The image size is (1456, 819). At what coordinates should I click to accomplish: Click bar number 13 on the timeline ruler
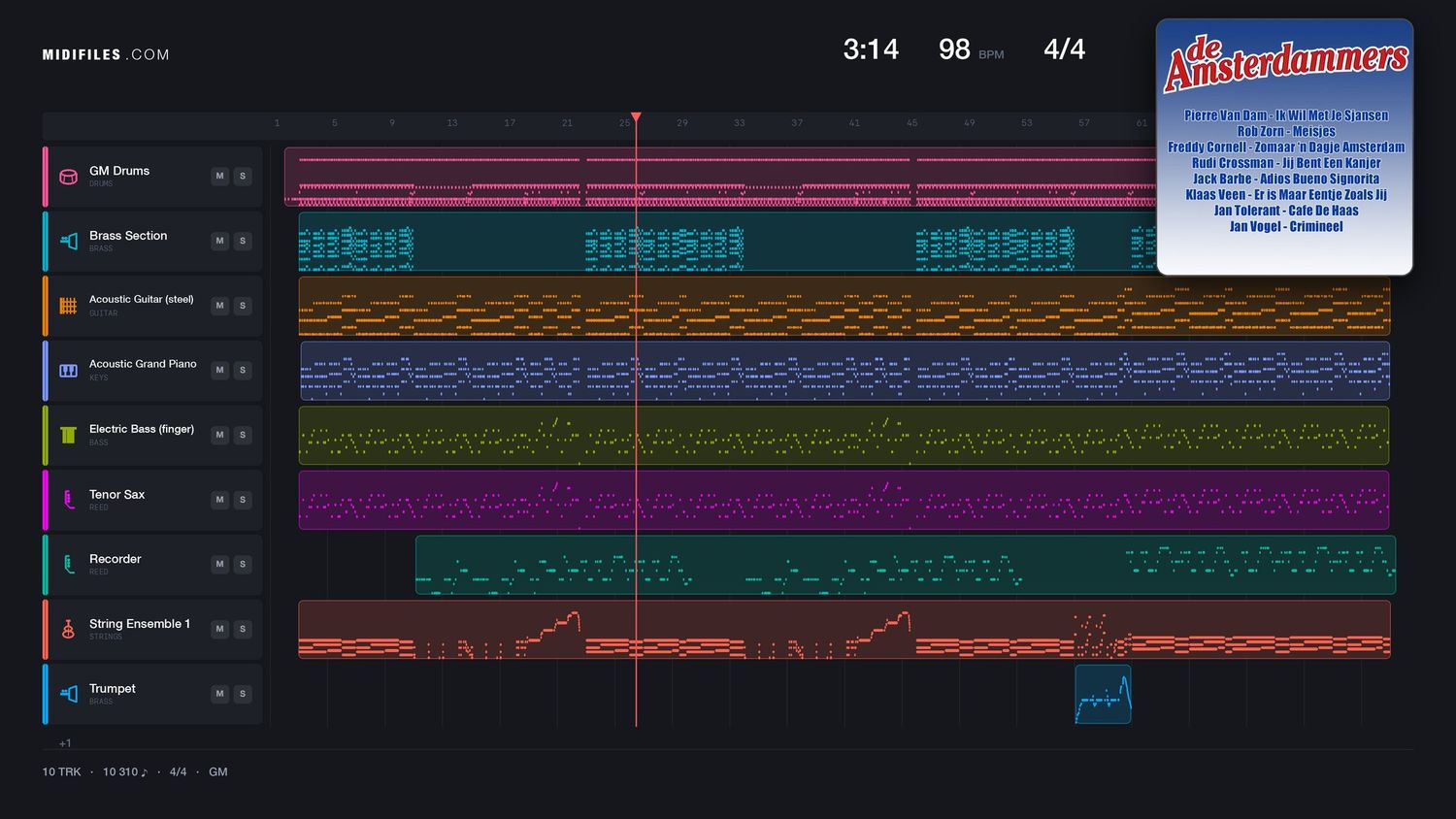[452, 123]
